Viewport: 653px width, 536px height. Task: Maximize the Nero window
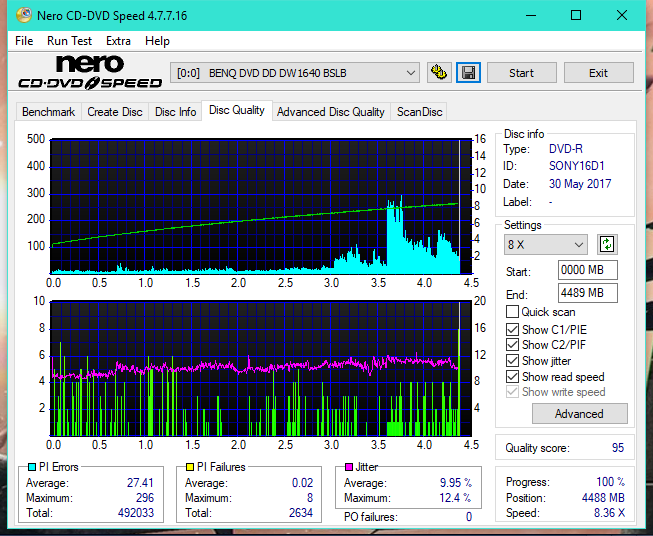pyautogui.click(x=576, y=15)
